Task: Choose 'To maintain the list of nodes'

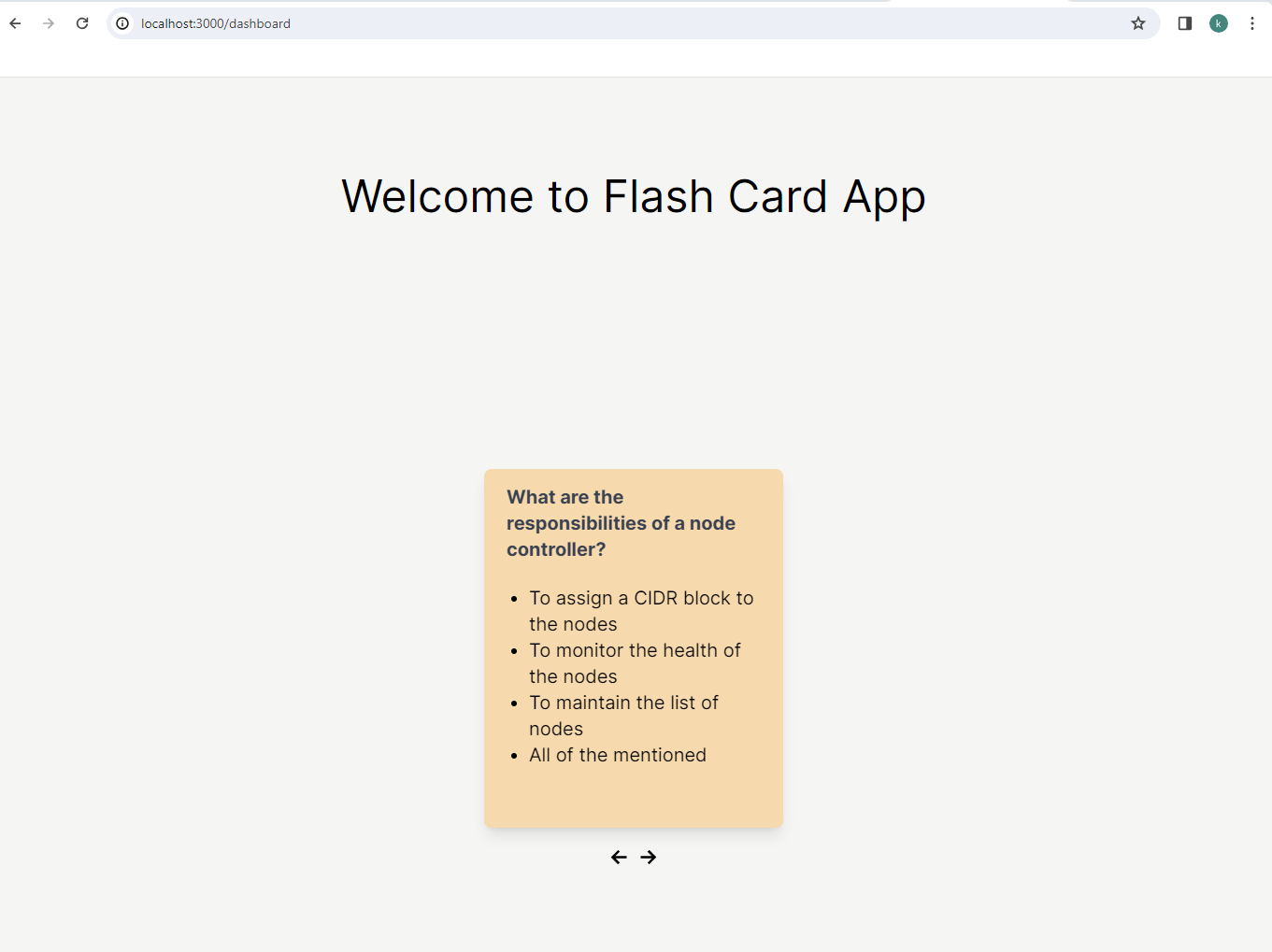Action: 623,715
